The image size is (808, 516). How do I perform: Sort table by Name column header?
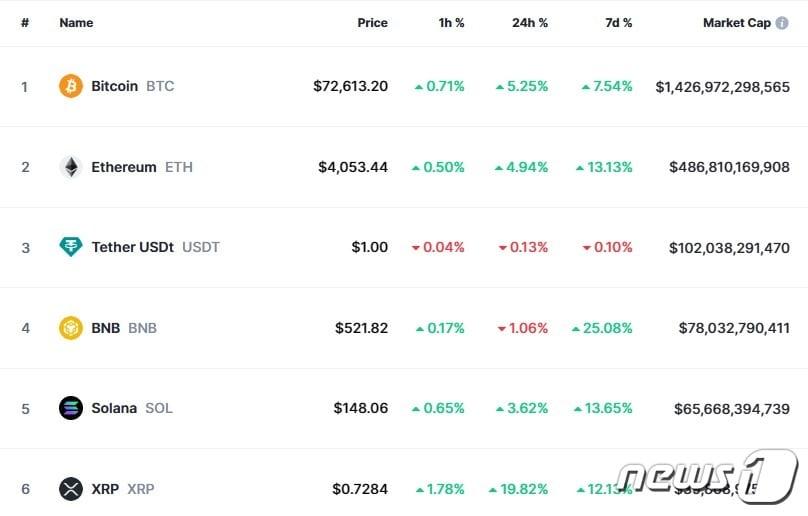76,23
